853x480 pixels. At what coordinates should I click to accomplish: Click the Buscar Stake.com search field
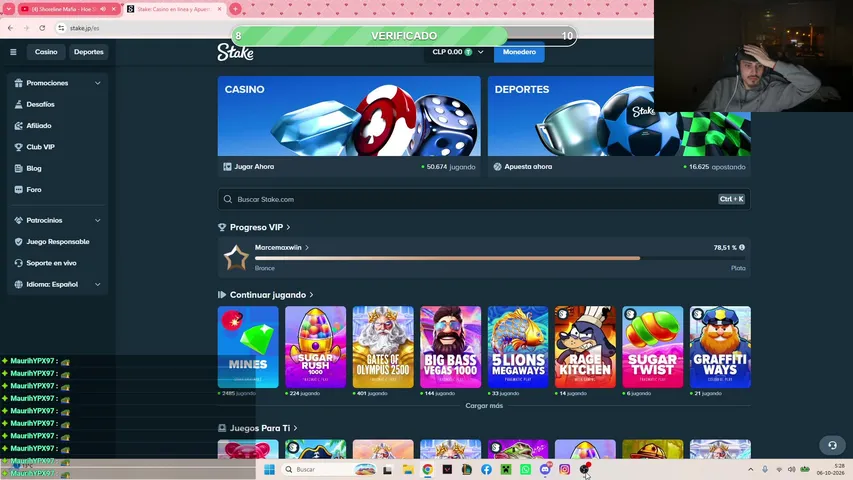pyautogui.click(x=484, y=199)
